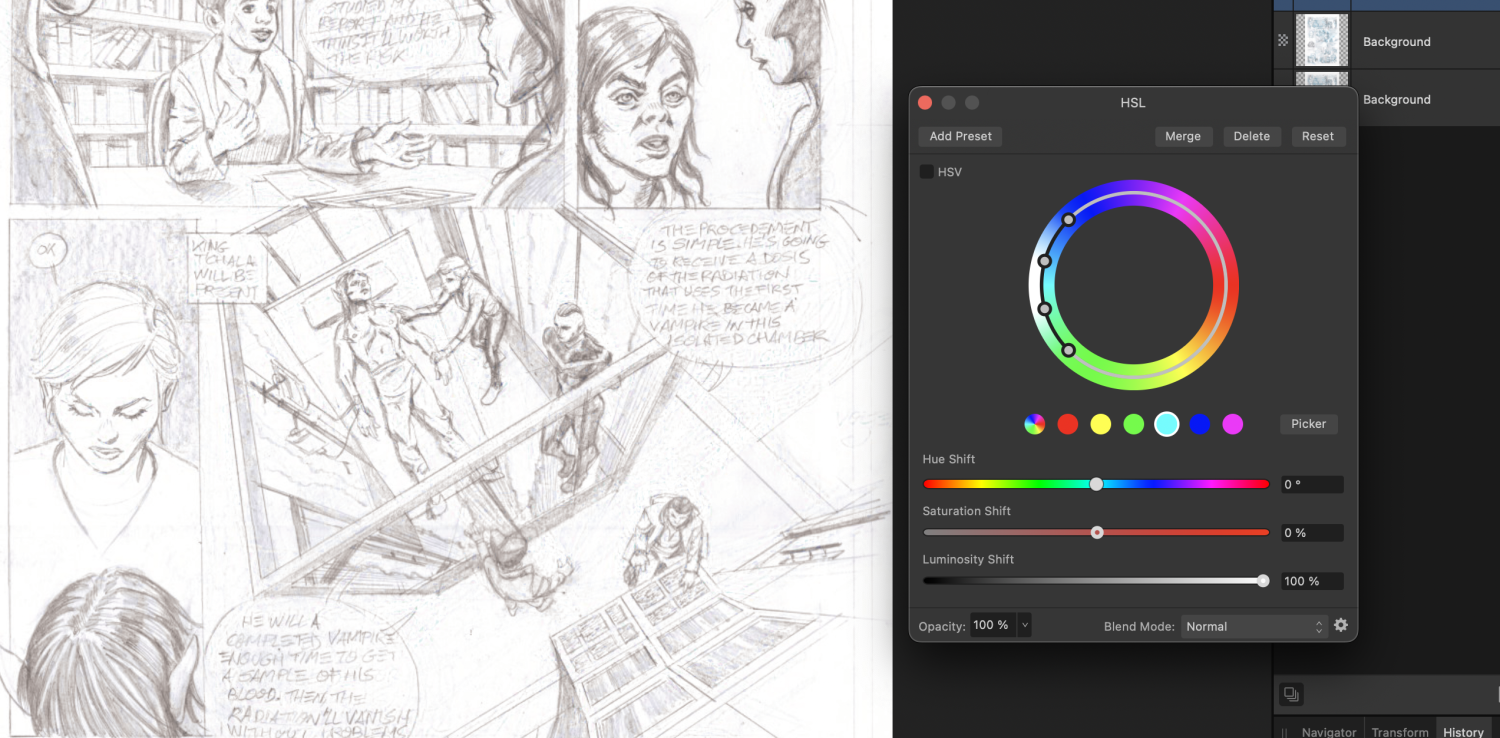Open the HSL dialog gear settings
Image resolution: width=1500 pixels, height=738 pixels.
[1341, 625]
